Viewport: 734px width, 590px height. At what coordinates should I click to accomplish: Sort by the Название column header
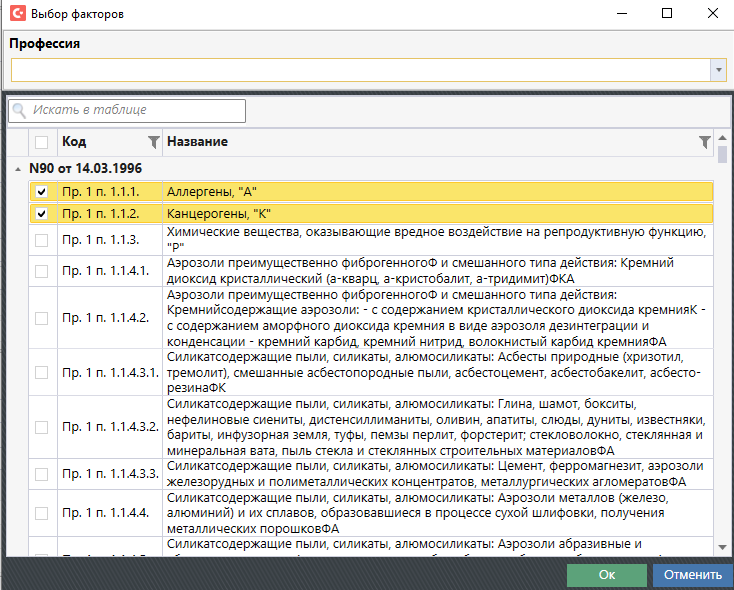(420, 142)
